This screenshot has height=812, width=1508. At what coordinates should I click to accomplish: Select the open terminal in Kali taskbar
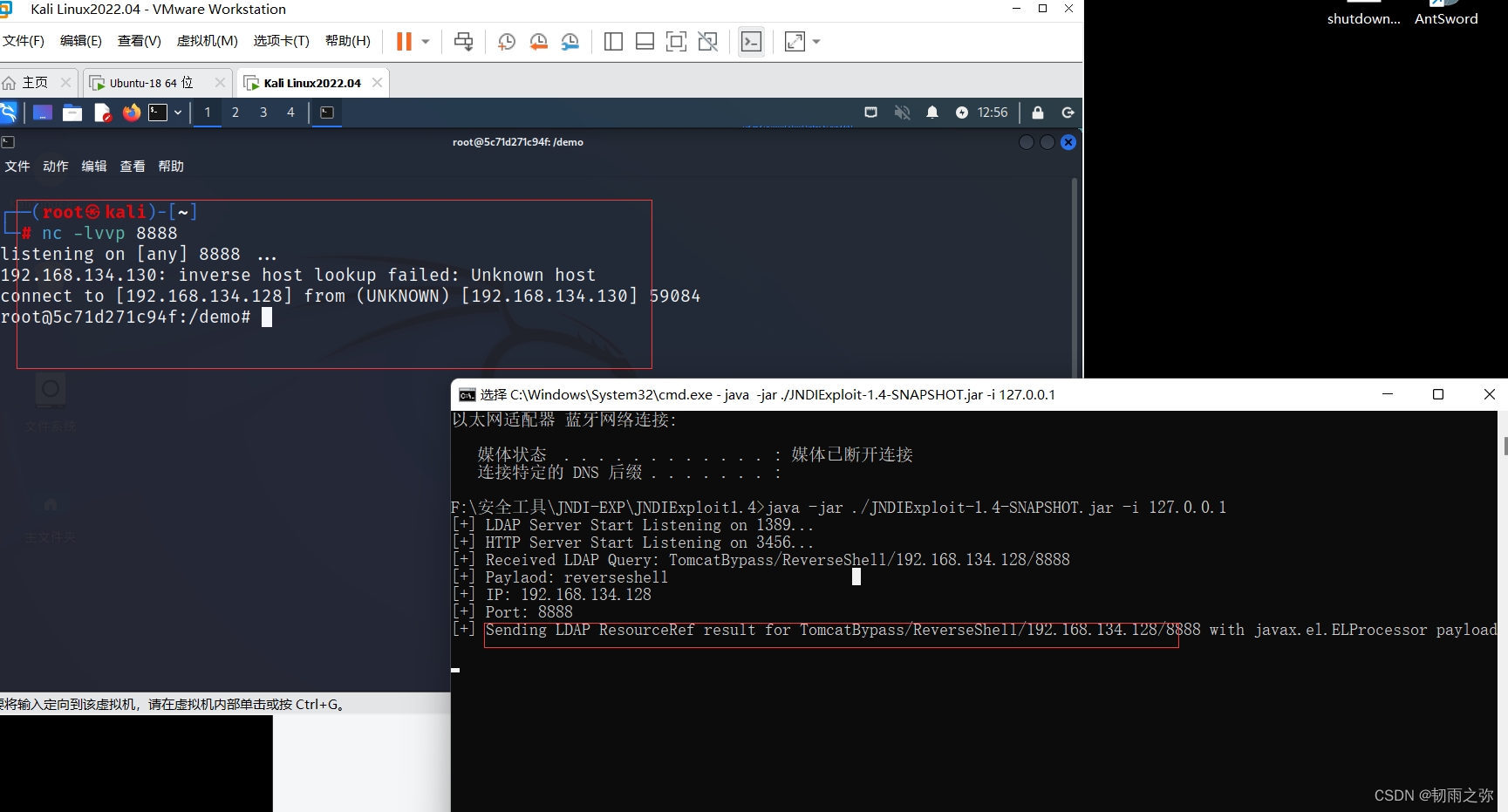pos(327,113)
